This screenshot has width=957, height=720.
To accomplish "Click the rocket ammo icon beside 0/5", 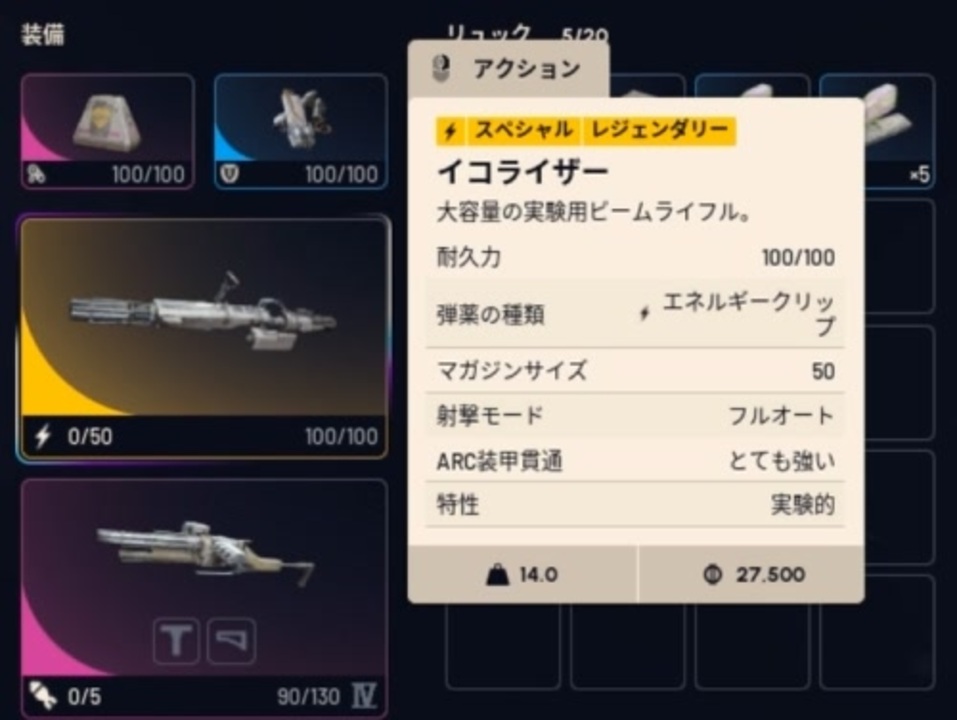I will pos(43,696).
